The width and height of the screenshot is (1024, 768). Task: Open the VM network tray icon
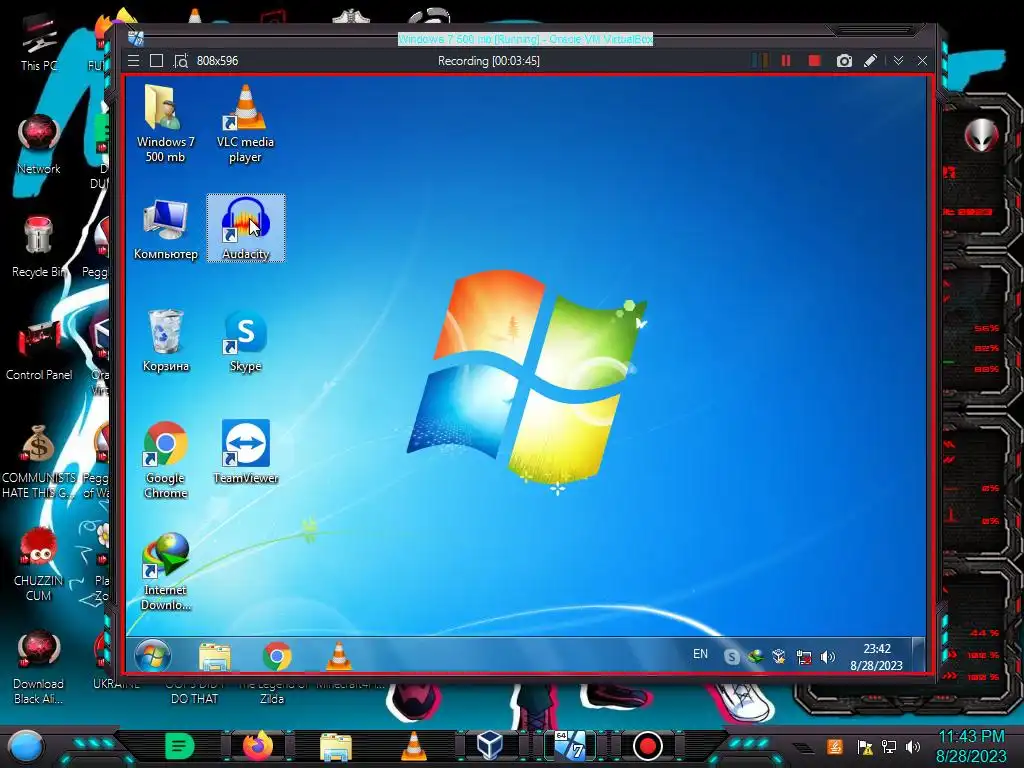pos(804,657)
